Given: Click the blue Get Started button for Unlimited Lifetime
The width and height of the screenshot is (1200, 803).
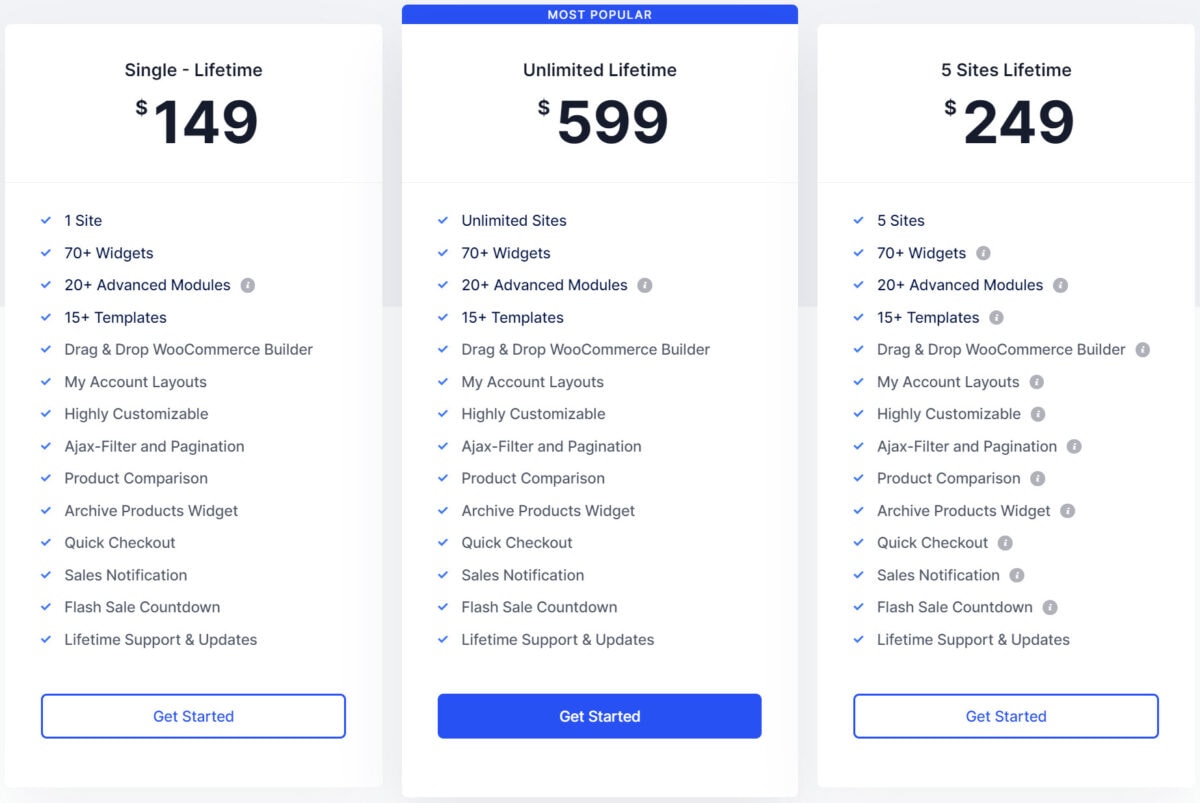Looking at the screenshot, I should pos(600,716).
